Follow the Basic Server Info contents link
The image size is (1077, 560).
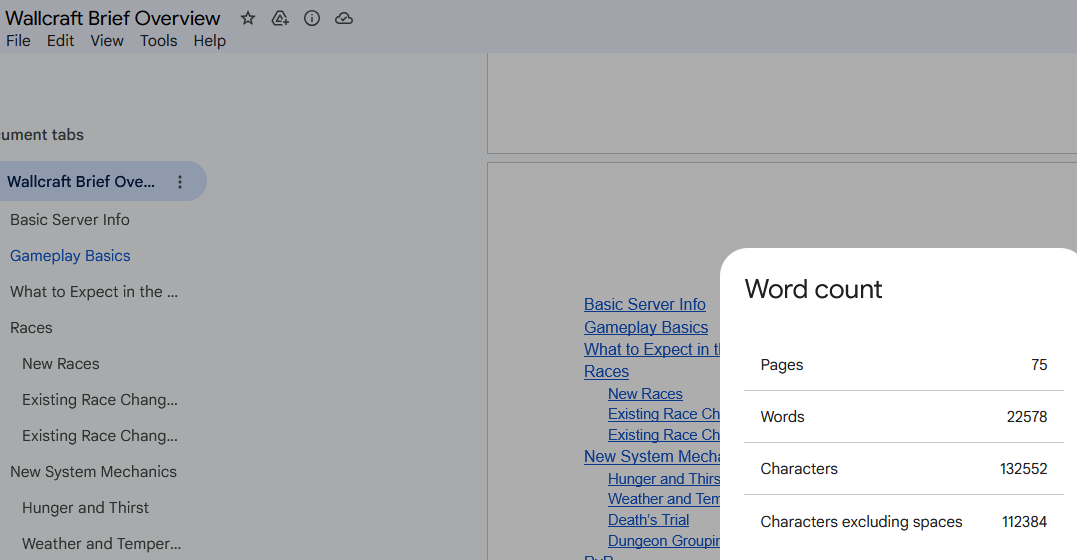(644, 304)
